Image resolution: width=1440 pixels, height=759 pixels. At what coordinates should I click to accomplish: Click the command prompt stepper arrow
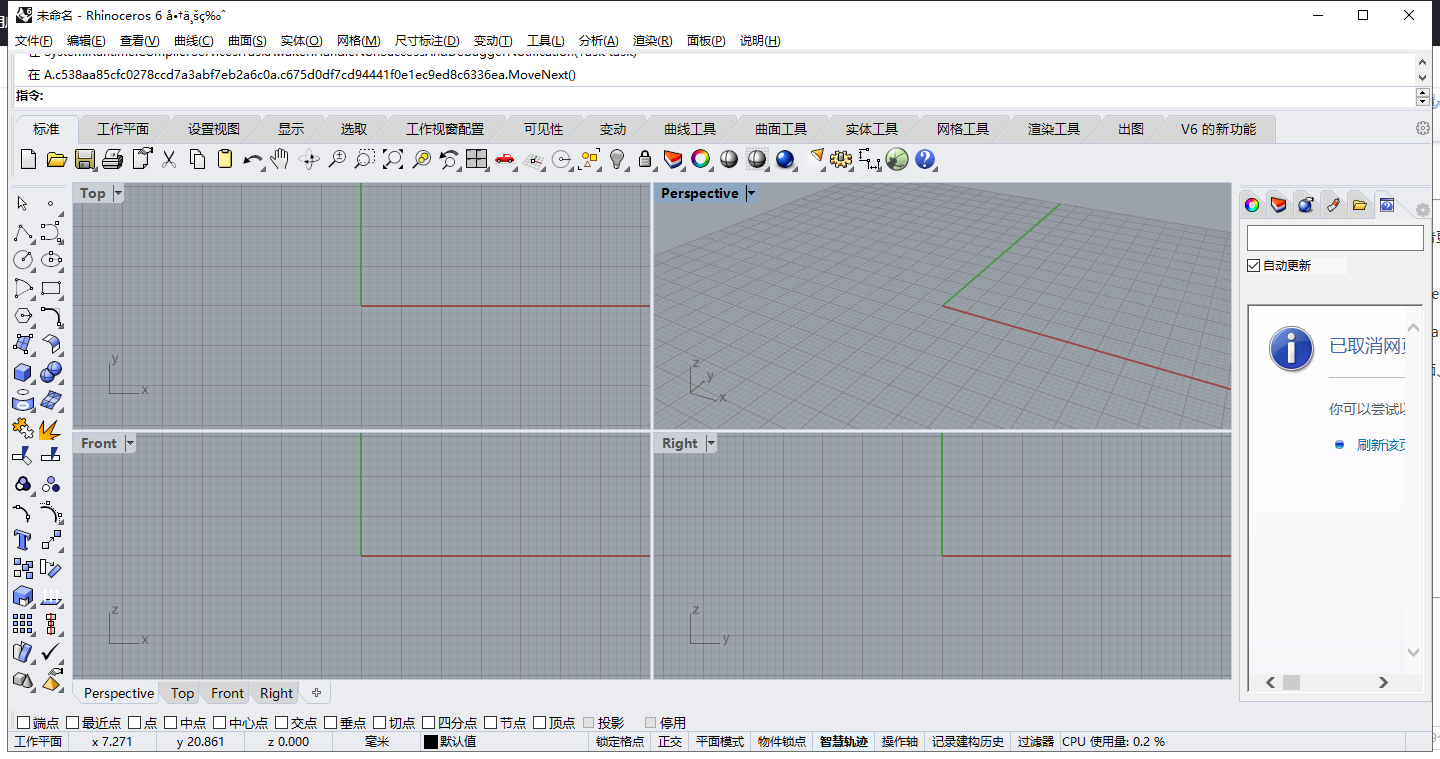pos(1423,97)
